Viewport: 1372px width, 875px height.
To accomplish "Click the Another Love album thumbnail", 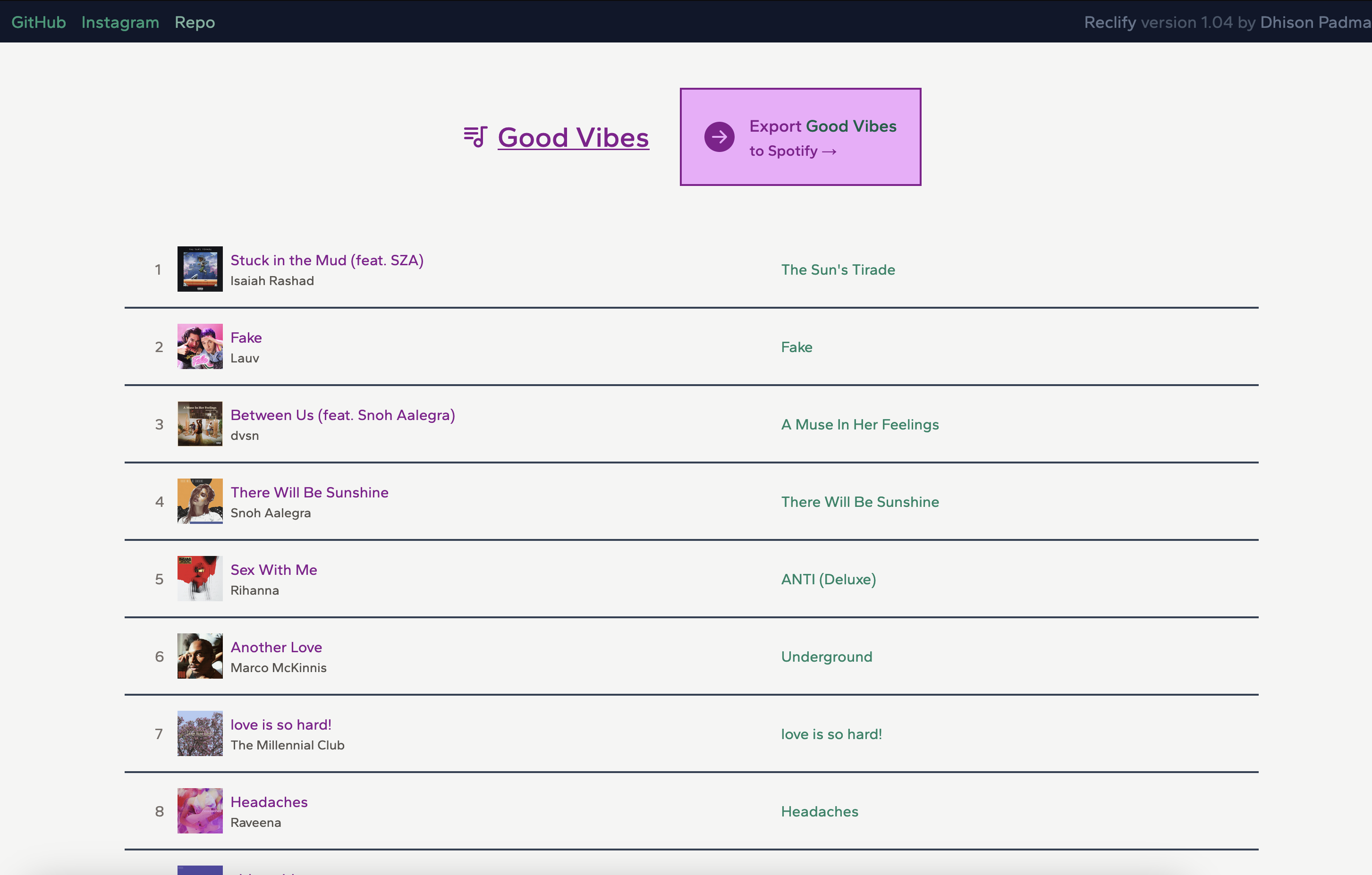I will (200, 656).
